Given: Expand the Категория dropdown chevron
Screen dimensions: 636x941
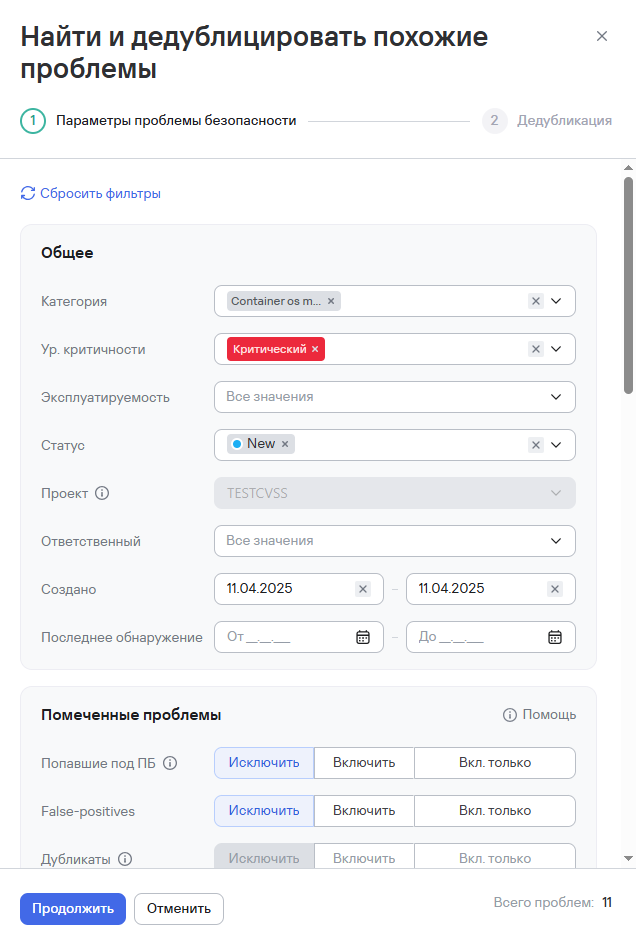Looking at the screenshot, I should pos(556,301).
